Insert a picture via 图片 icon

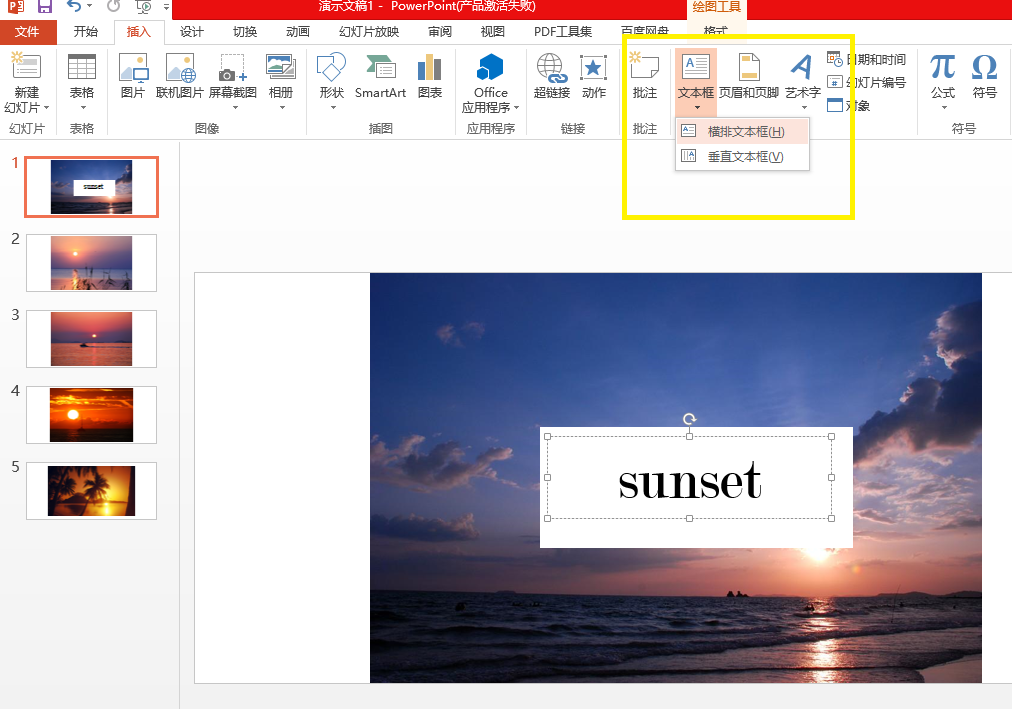[x=133, y=67]
